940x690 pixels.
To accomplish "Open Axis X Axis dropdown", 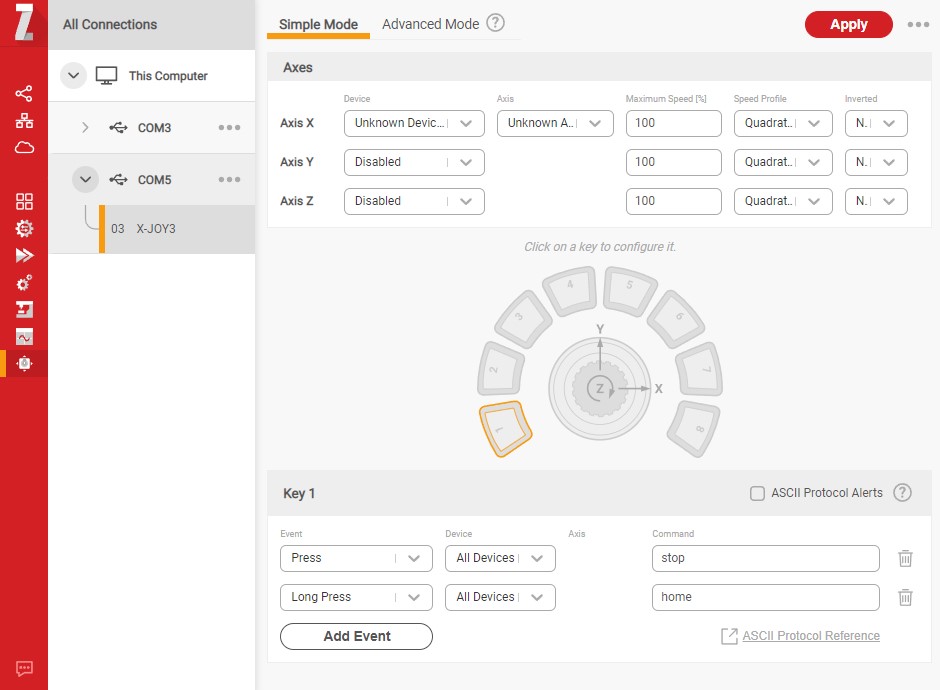I will 555,123.
